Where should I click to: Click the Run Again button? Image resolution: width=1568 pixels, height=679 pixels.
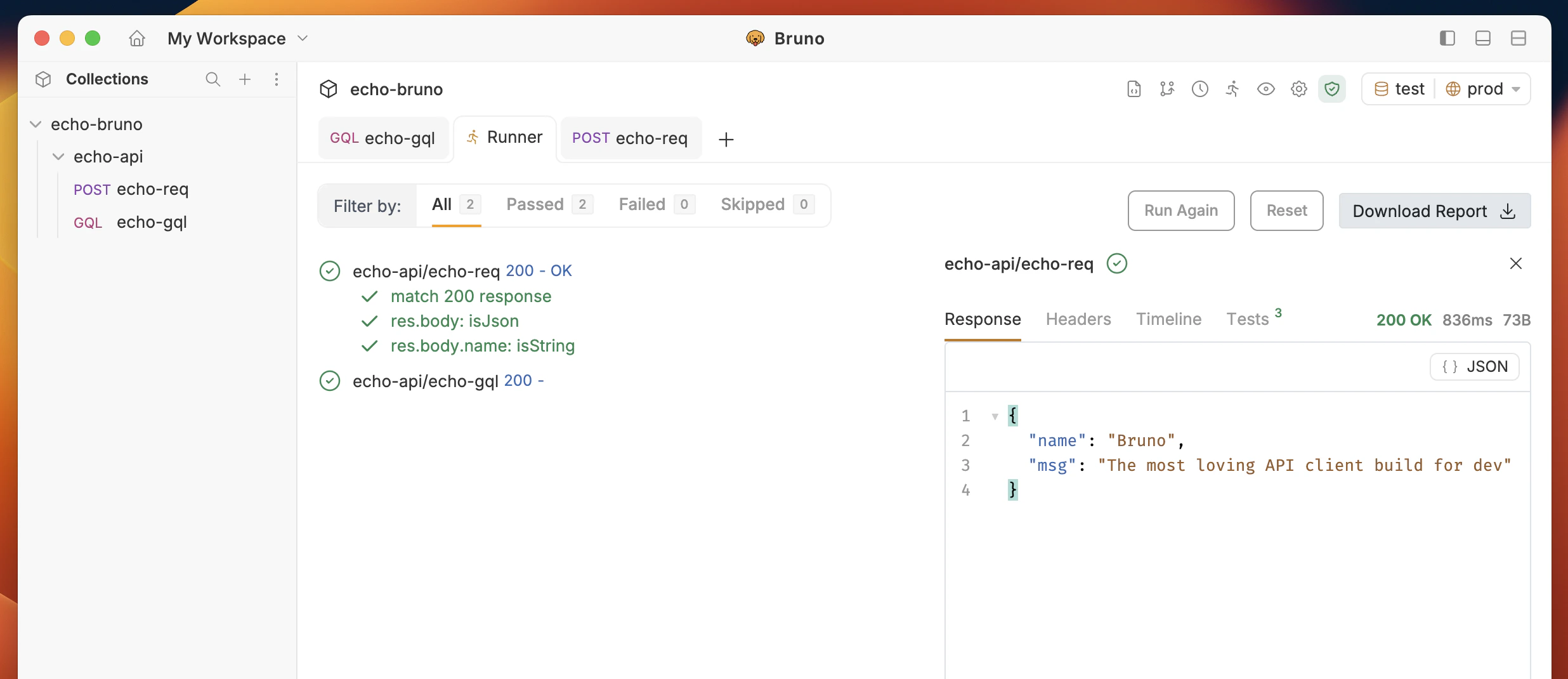pyautogui.click(x=1180, y=210)
